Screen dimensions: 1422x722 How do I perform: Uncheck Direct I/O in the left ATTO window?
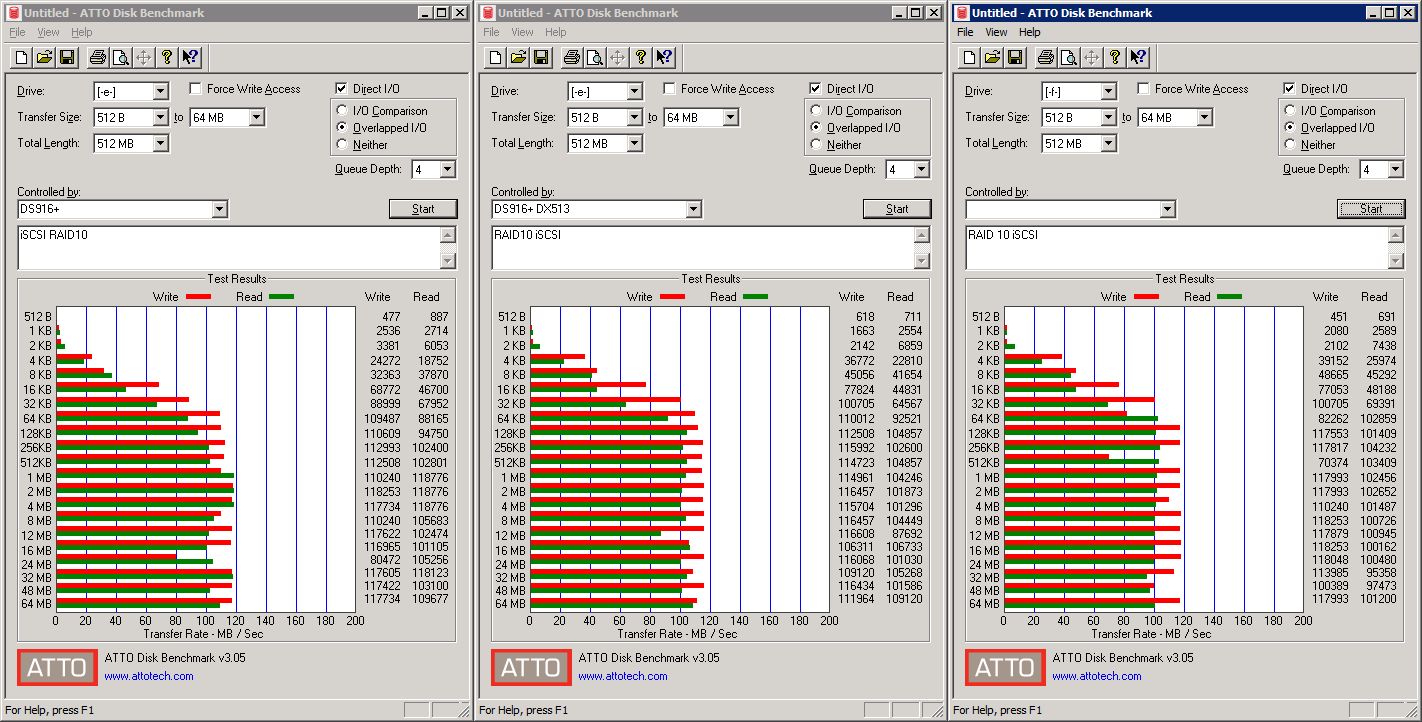coord(342,88)
